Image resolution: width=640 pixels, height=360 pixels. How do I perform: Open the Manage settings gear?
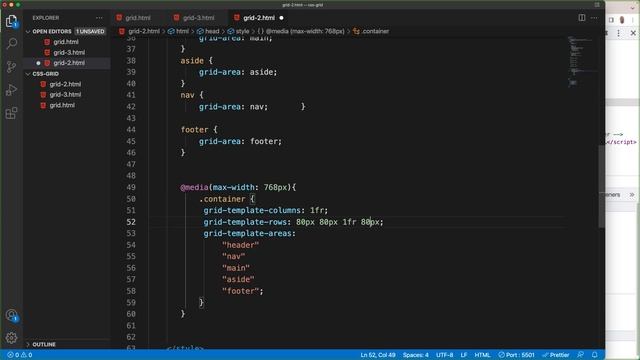click(11, 338)
